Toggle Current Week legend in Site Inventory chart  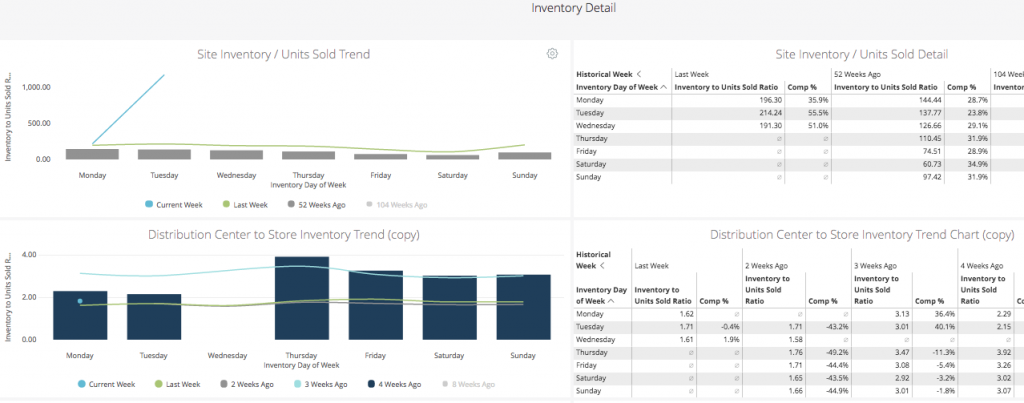click(174, 204)
